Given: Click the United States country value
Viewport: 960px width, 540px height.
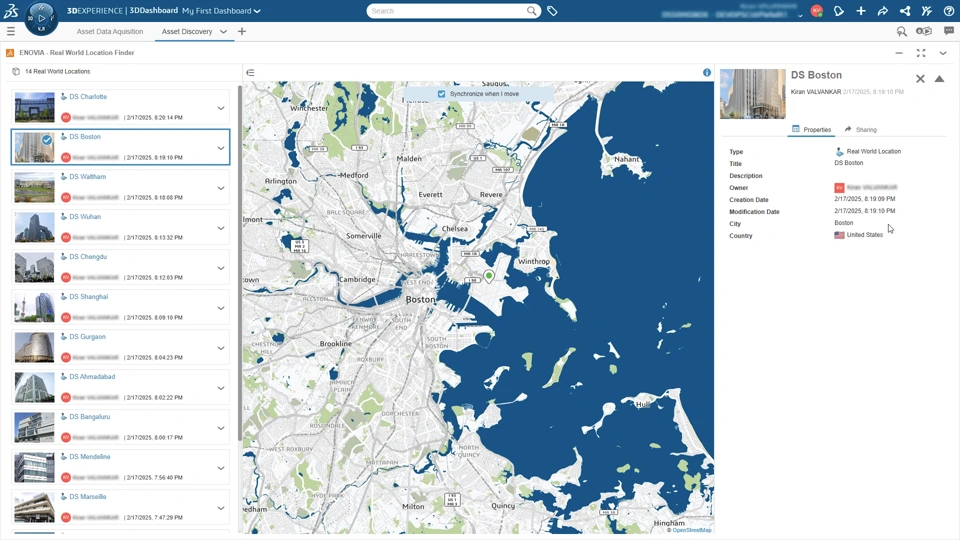Looking at the screenshot, I should pyautogui.click(x=864, y=234).
